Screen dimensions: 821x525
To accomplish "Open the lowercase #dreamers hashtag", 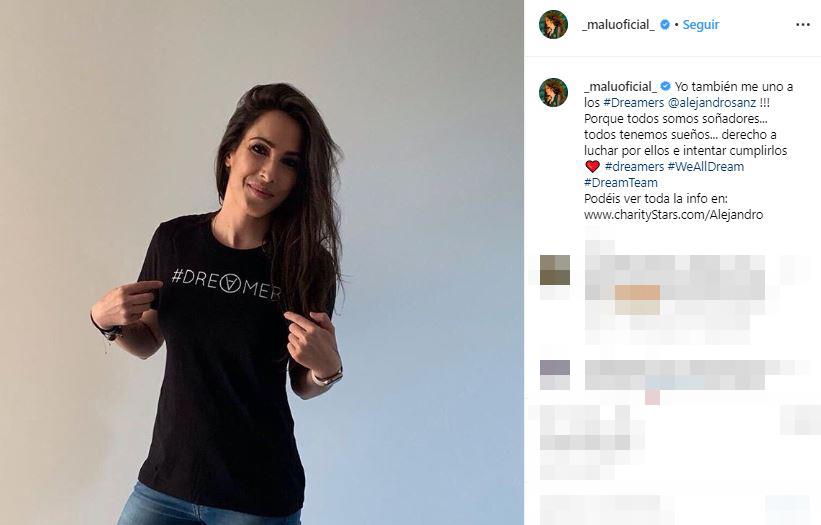I will (x=634, y=166).
